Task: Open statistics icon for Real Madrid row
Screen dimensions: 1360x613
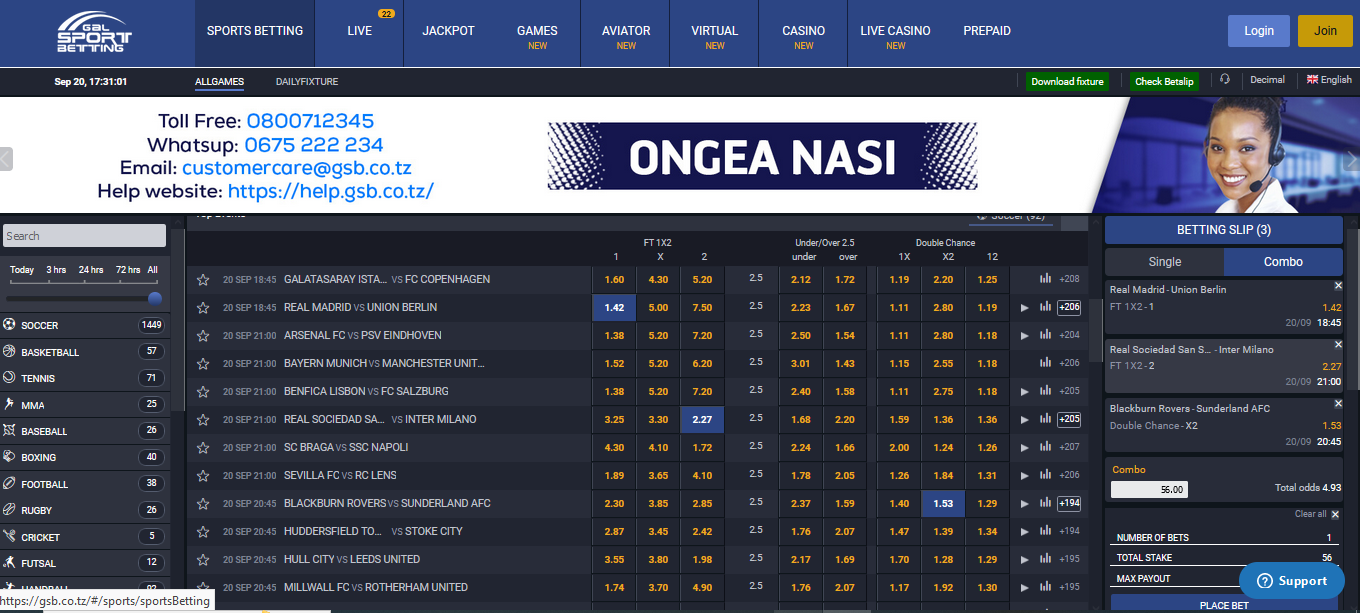Action: click(1046, 307)
